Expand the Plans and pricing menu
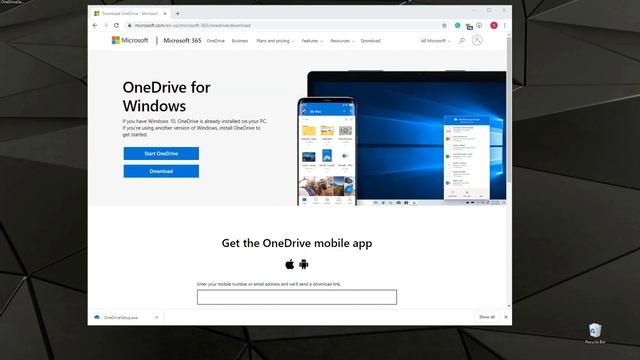640x360 pixels. pos(275,41)
